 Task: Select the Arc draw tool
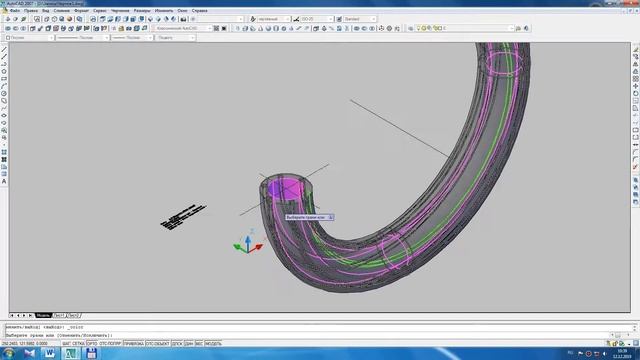click(x=4, y=86)
